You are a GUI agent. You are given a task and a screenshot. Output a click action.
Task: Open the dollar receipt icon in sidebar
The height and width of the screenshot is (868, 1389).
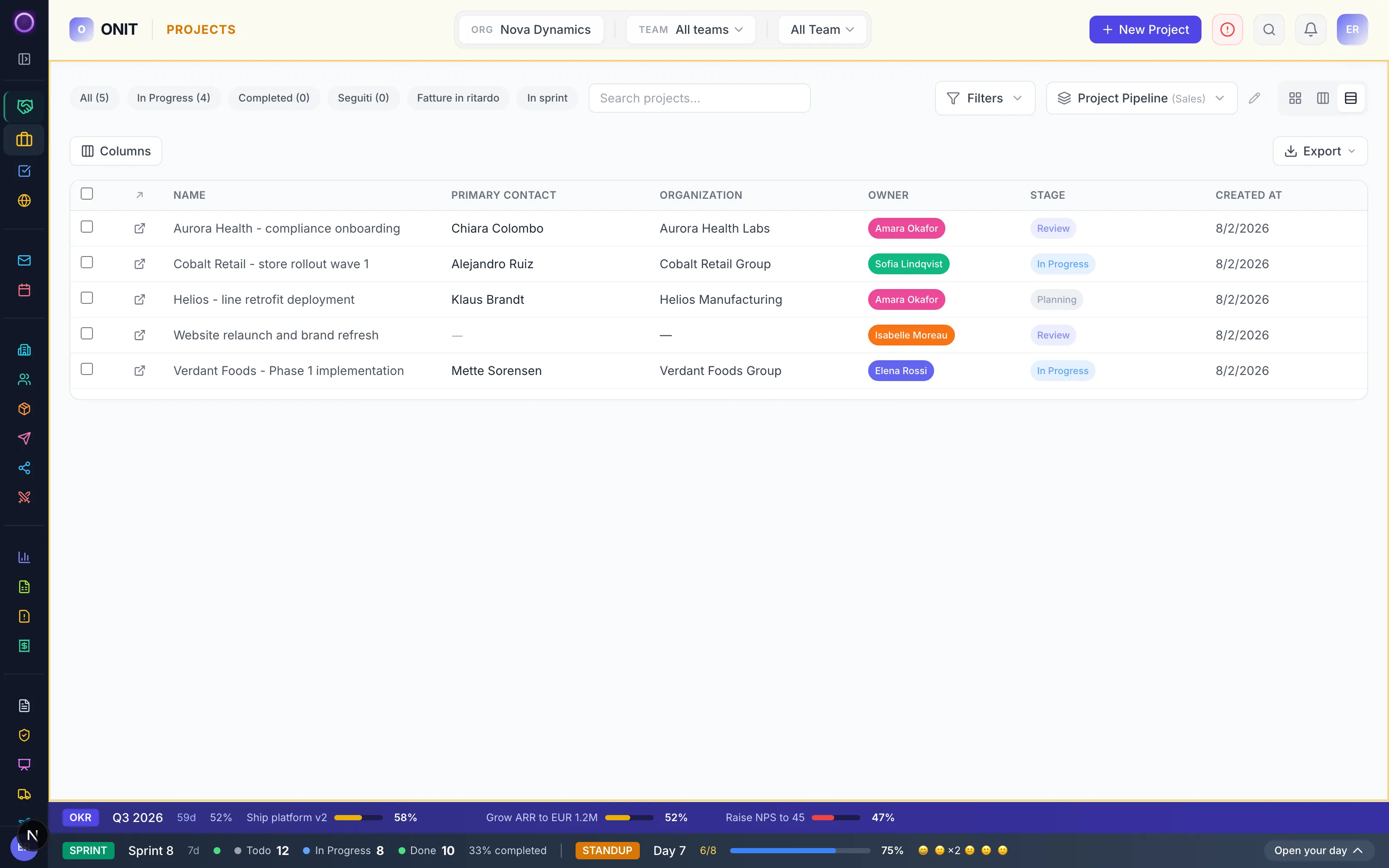(24, 646)
